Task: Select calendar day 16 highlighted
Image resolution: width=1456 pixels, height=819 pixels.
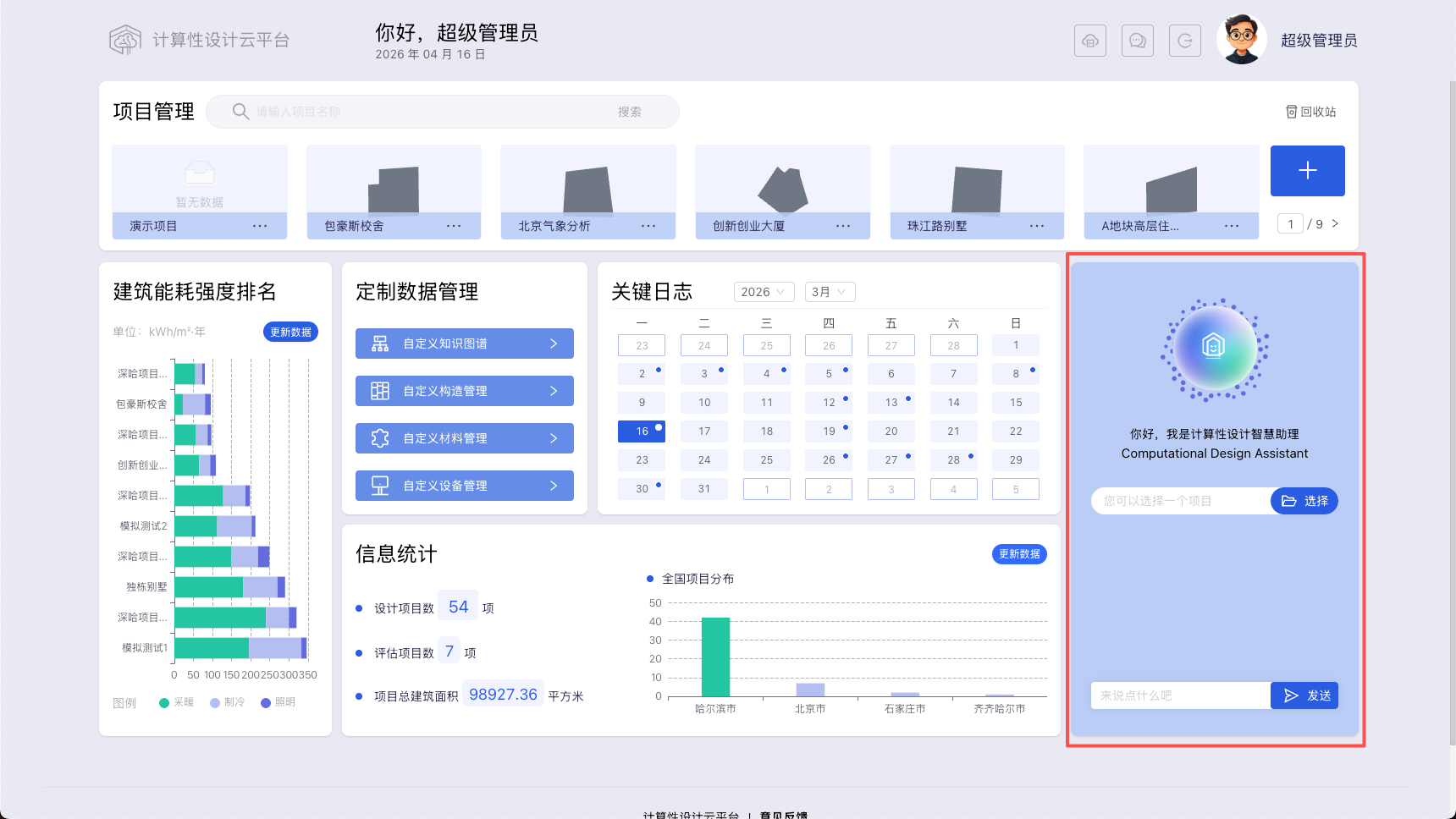Action: pos(642,431)
